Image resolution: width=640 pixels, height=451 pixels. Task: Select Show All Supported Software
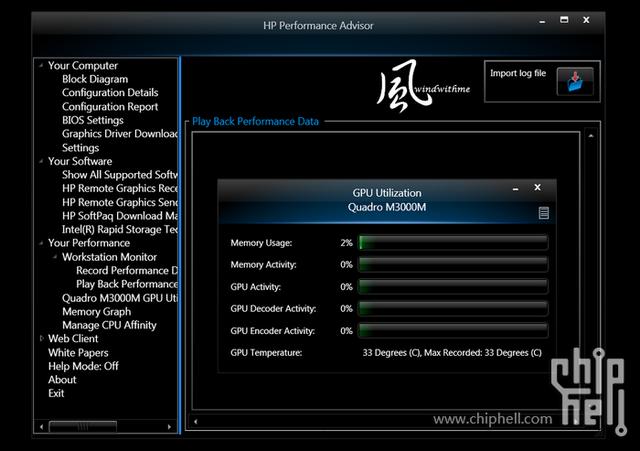pos(120,175)
